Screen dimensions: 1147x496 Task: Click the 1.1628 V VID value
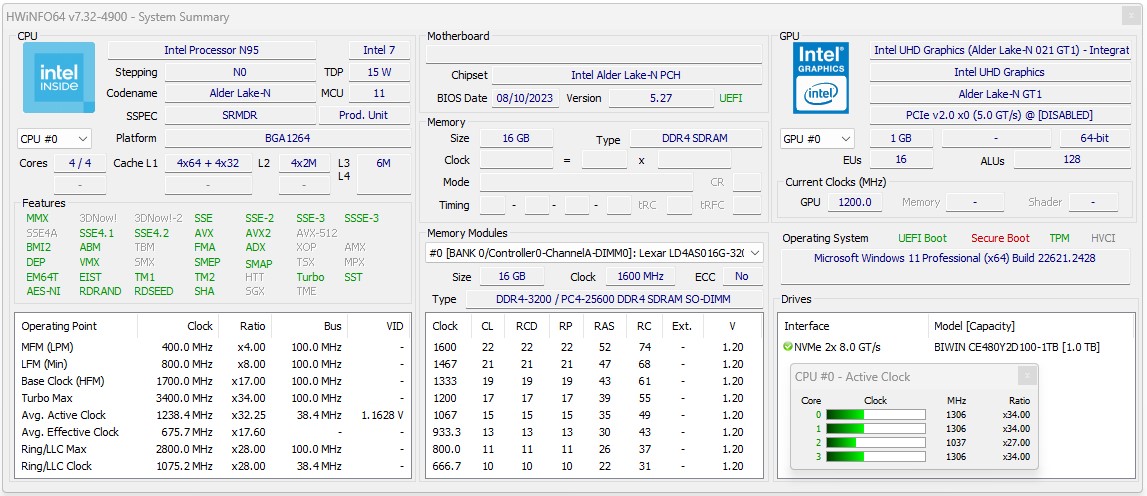click(383, 416)
